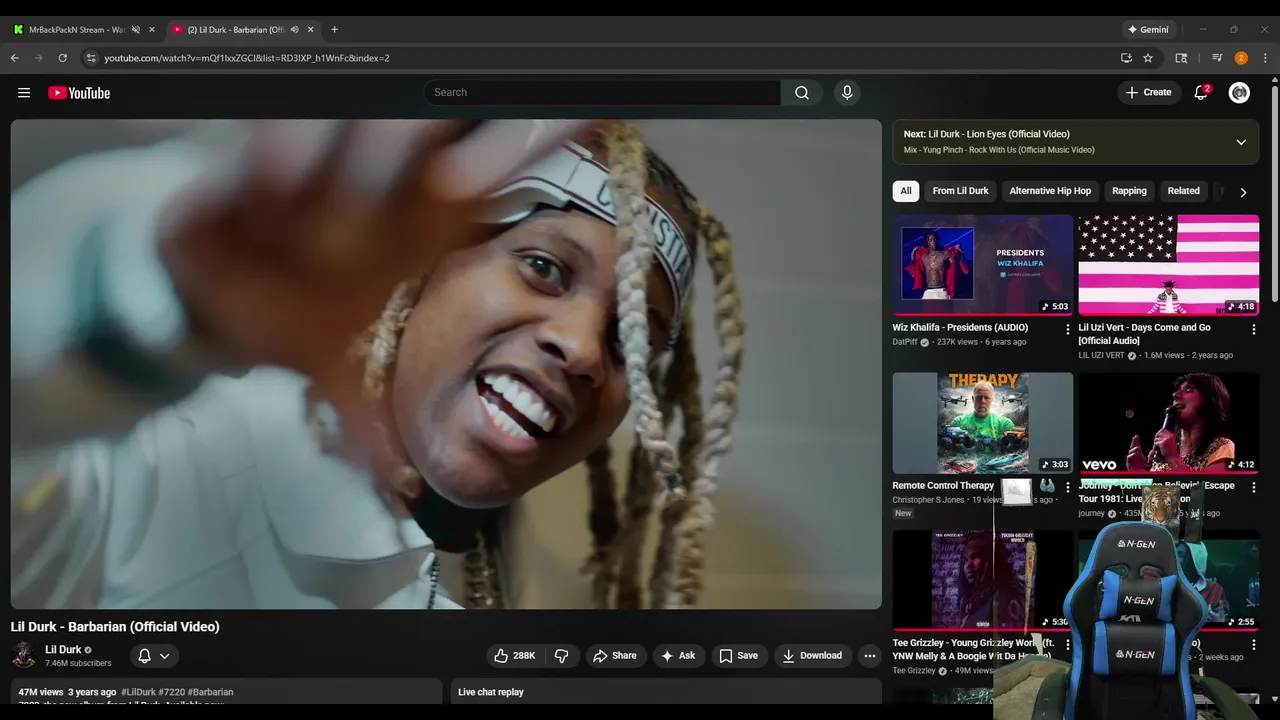Screen dimensions: 1280x720
Task: Select the Alternative Hip Hop chip
Action: [1050, 191]
